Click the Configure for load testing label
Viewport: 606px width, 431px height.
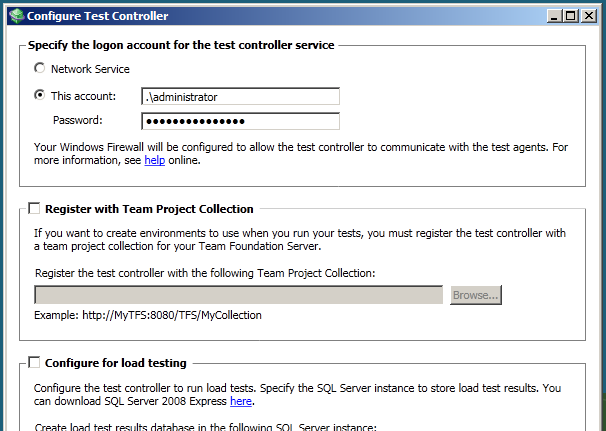coord(116,363)
